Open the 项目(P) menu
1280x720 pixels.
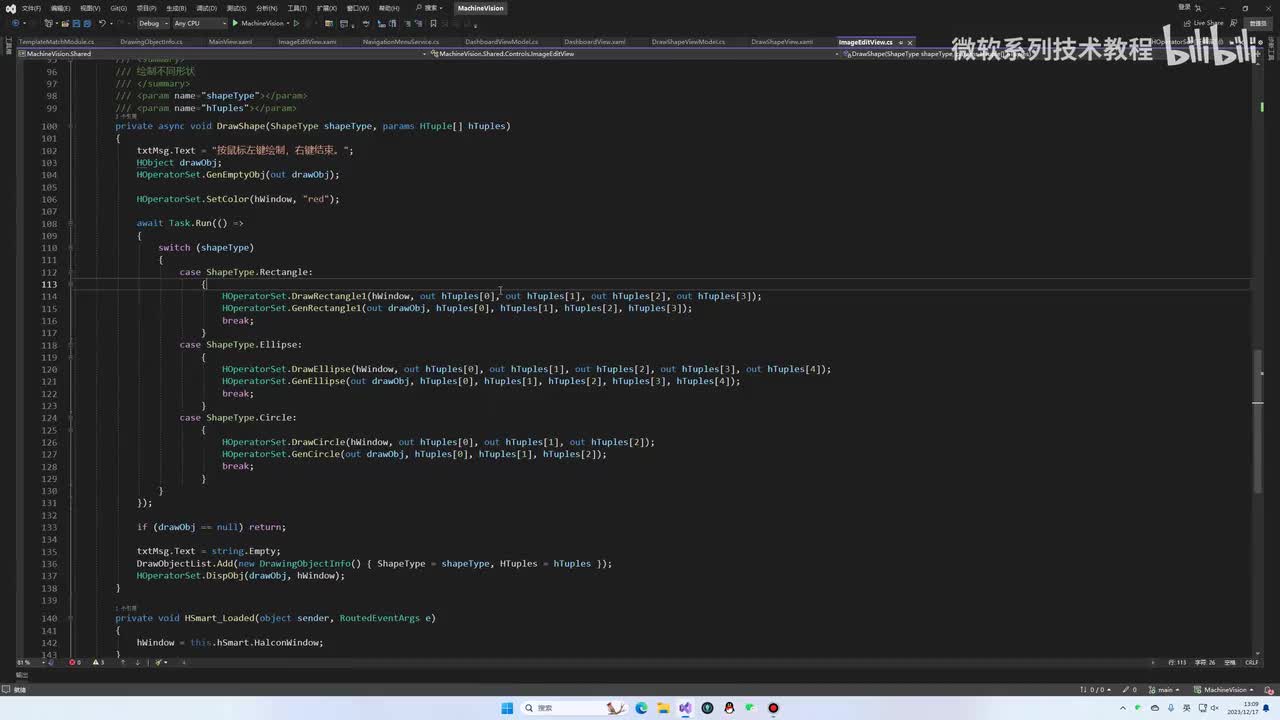click(146, 8)
